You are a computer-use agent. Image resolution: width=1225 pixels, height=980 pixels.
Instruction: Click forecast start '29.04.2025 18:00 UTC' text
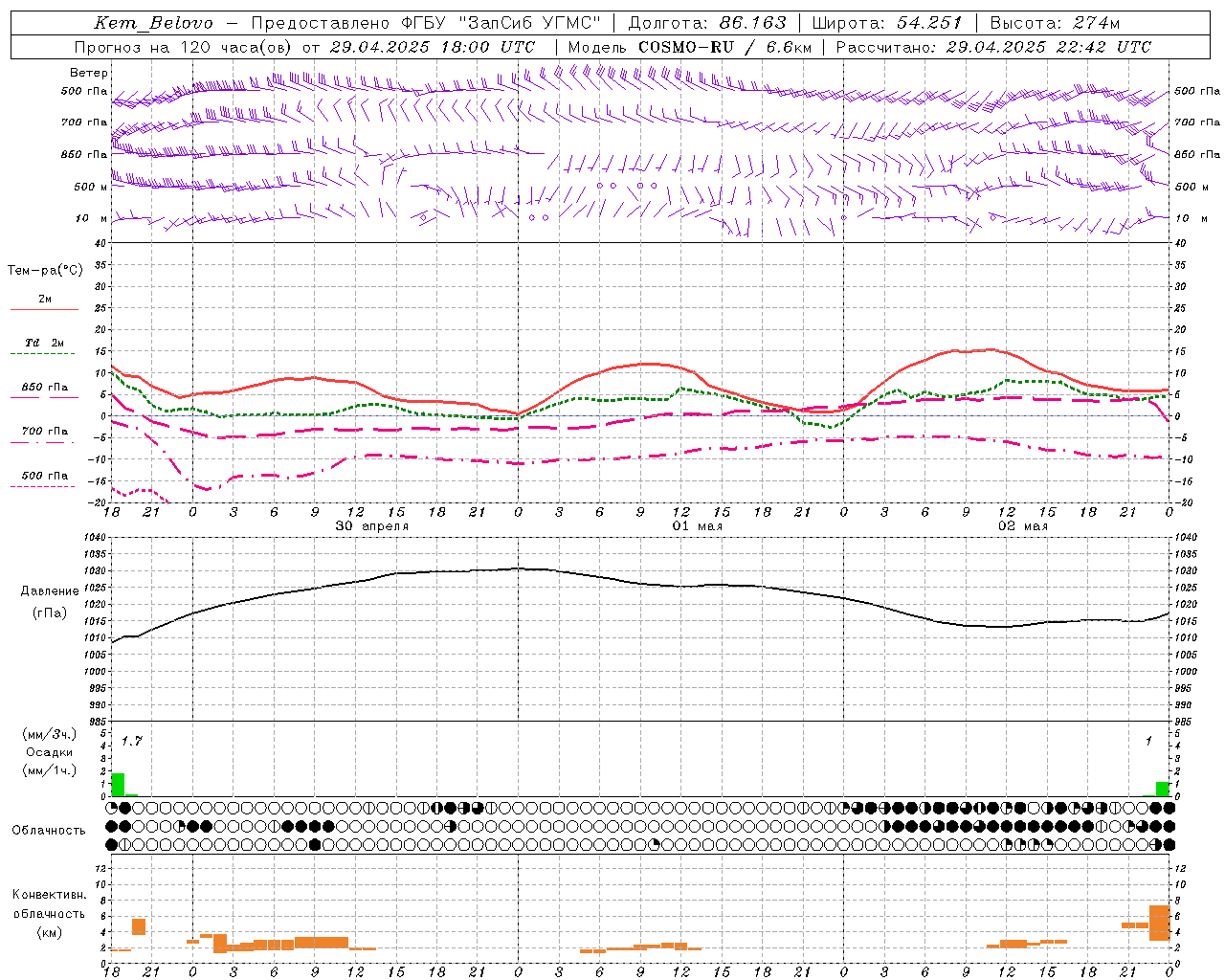433,47
